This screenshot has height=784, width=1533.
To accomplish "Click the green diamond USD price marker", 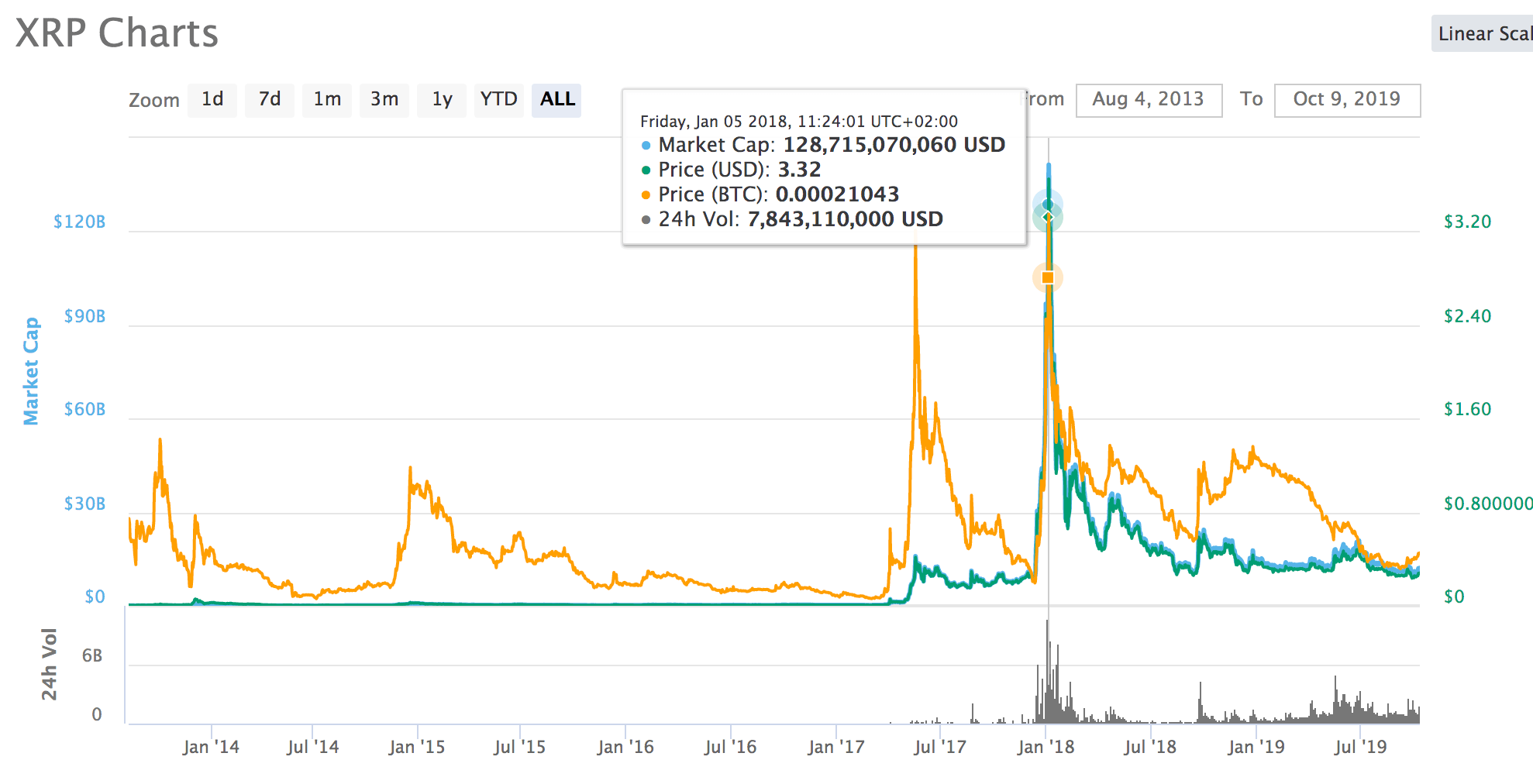I will pyautogui.click(x=1048, y=218).
